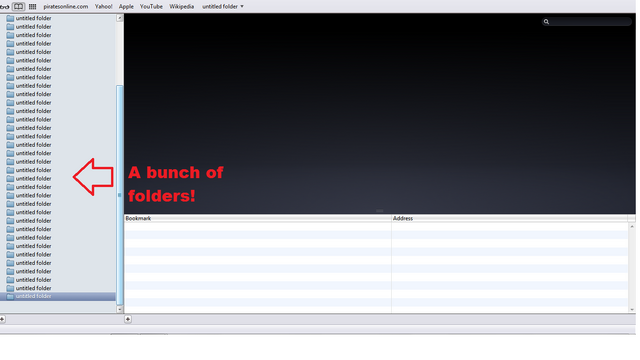Open the Yahoo! bookmark
This screenshot has width=640, height=360.
point(103,7)
